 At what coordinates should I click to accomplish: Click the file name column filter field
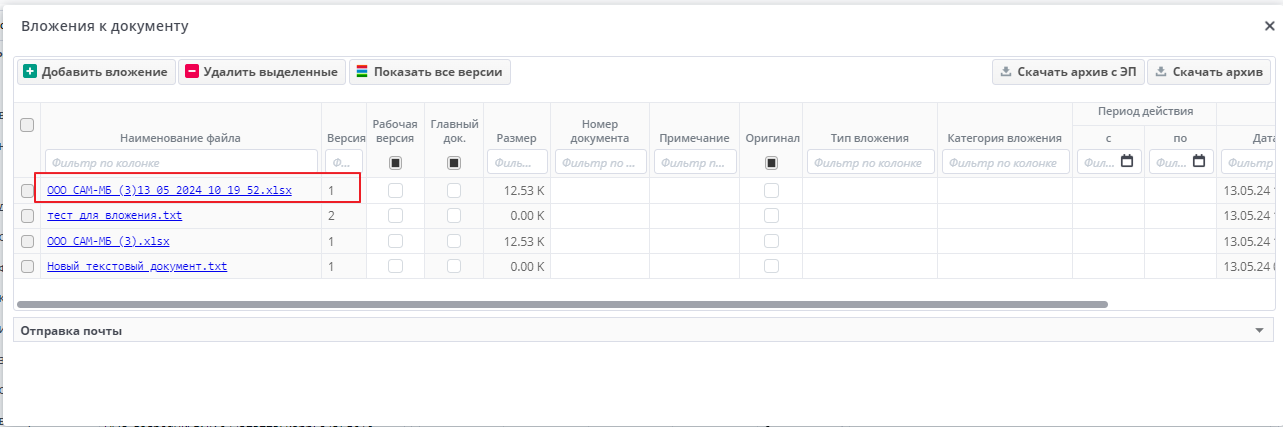point(181,162)
